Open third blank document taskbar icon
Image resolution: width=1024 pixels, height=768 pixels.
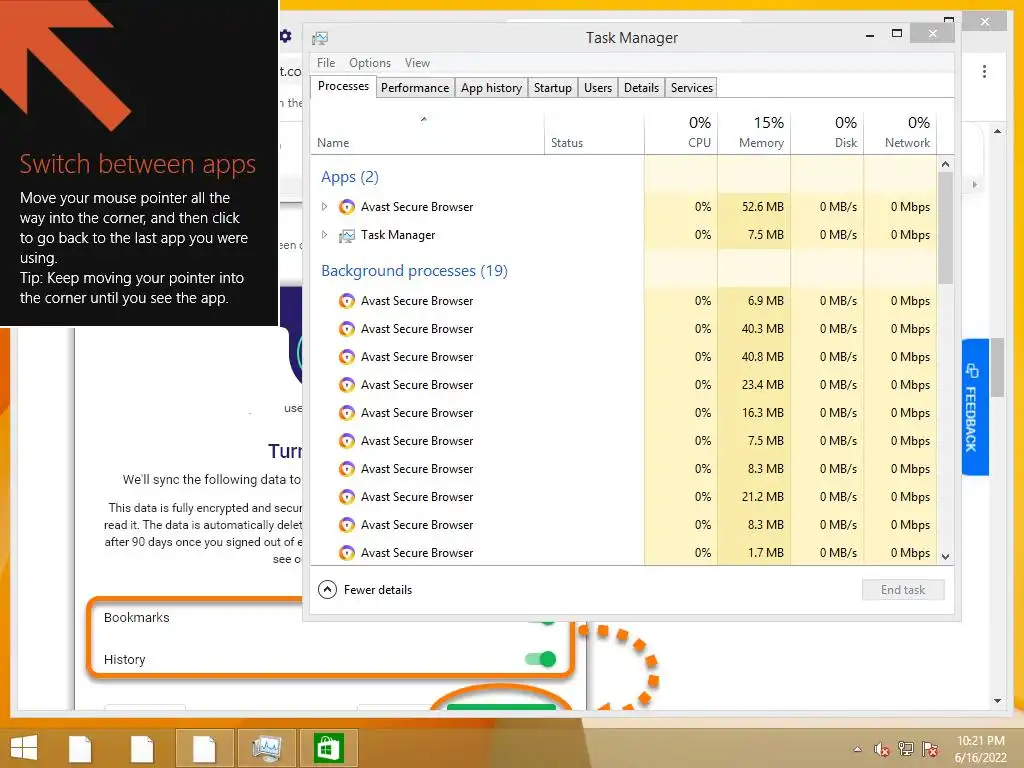[204, 748]
